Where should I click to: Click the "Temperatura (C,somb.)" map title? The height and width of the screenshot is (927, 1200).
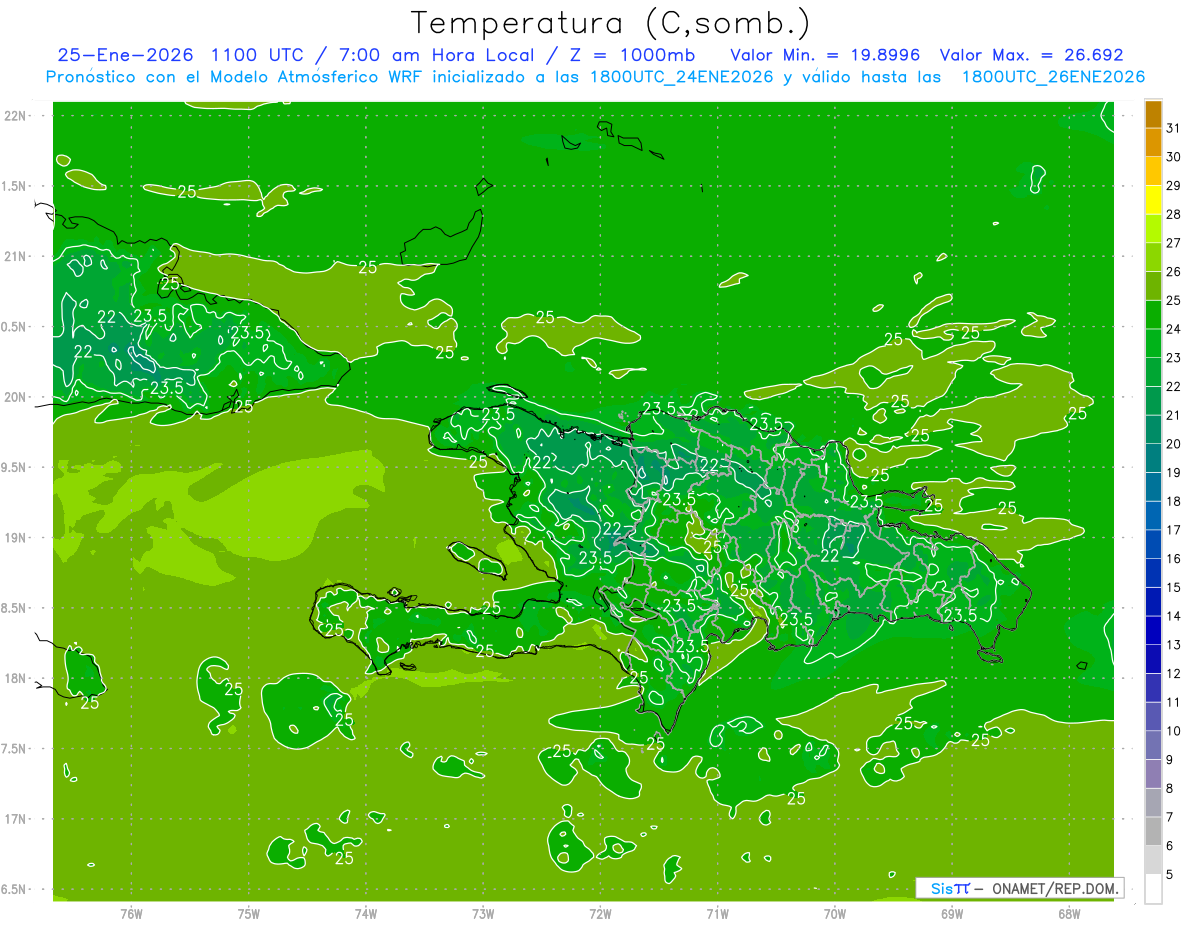(x=611, y=22)
